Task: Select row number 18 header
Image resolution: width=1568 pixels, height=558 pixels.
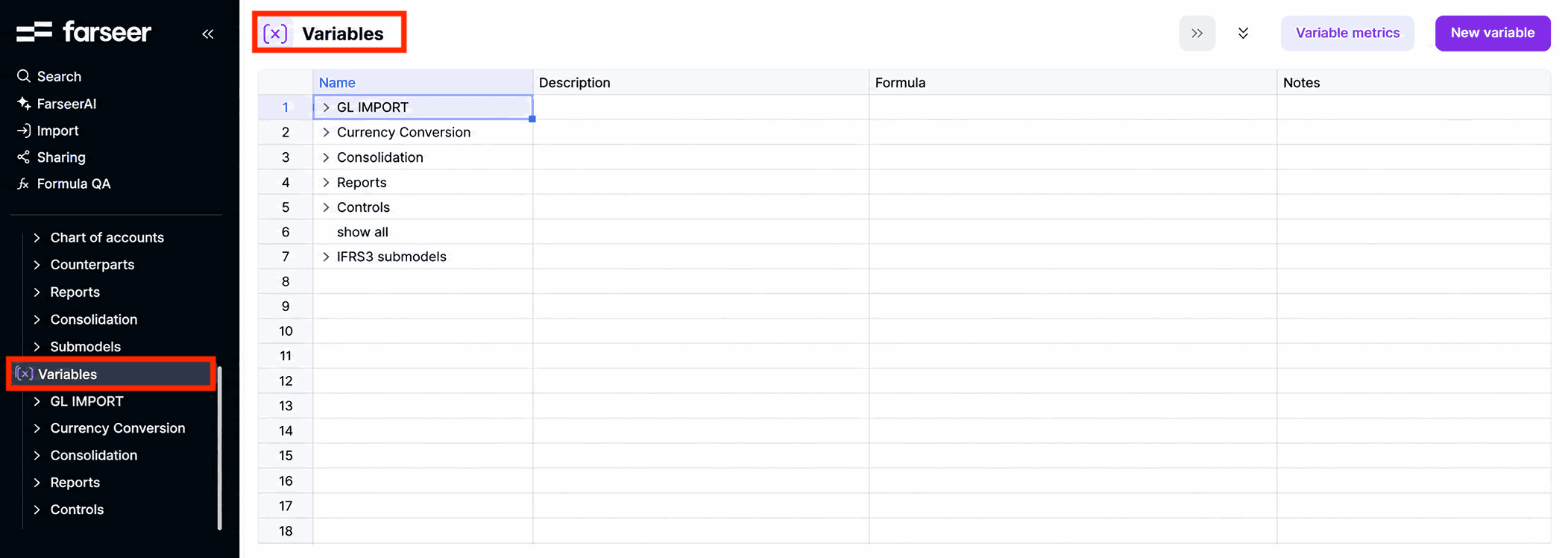Action: pyautogui.click(x=286, y=531)
